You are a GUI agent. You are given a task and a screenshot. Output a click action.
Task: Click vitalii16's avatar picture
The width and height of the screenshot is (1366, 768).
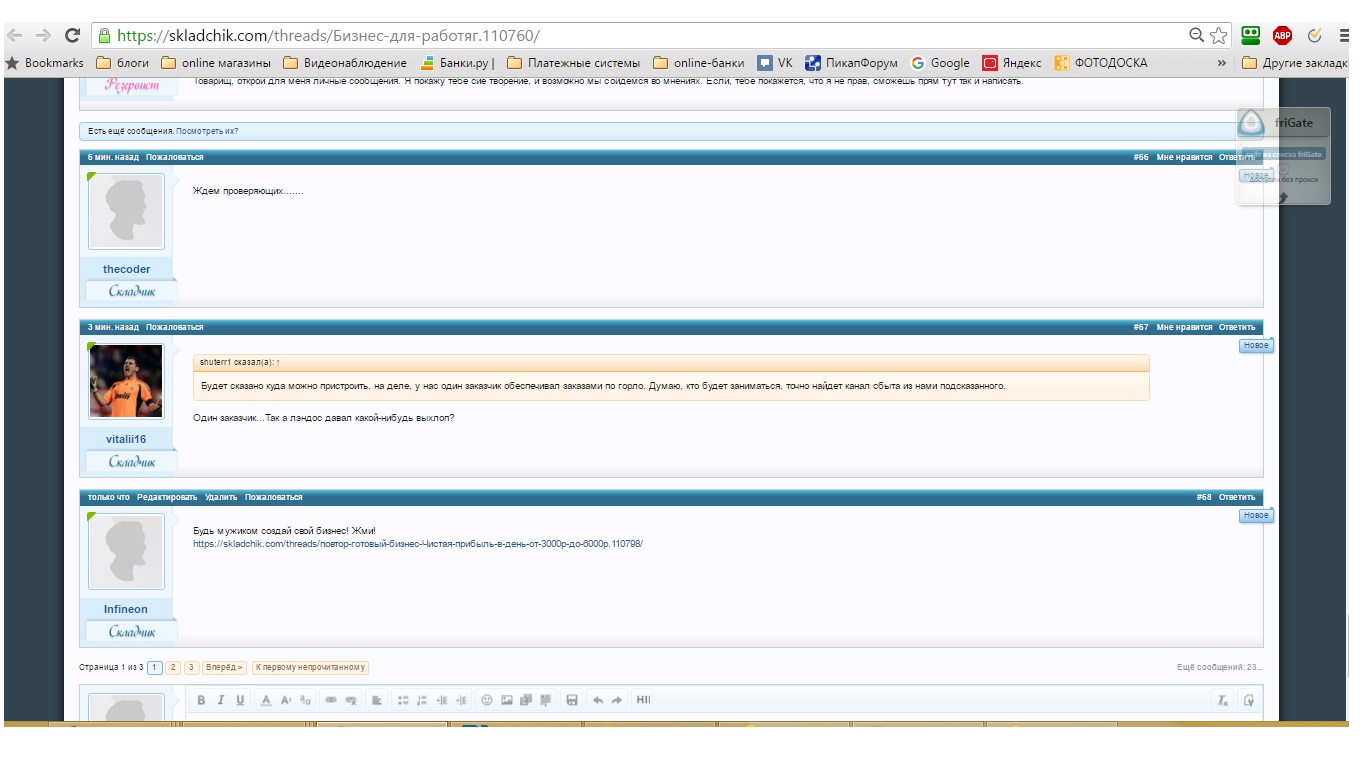126,381
